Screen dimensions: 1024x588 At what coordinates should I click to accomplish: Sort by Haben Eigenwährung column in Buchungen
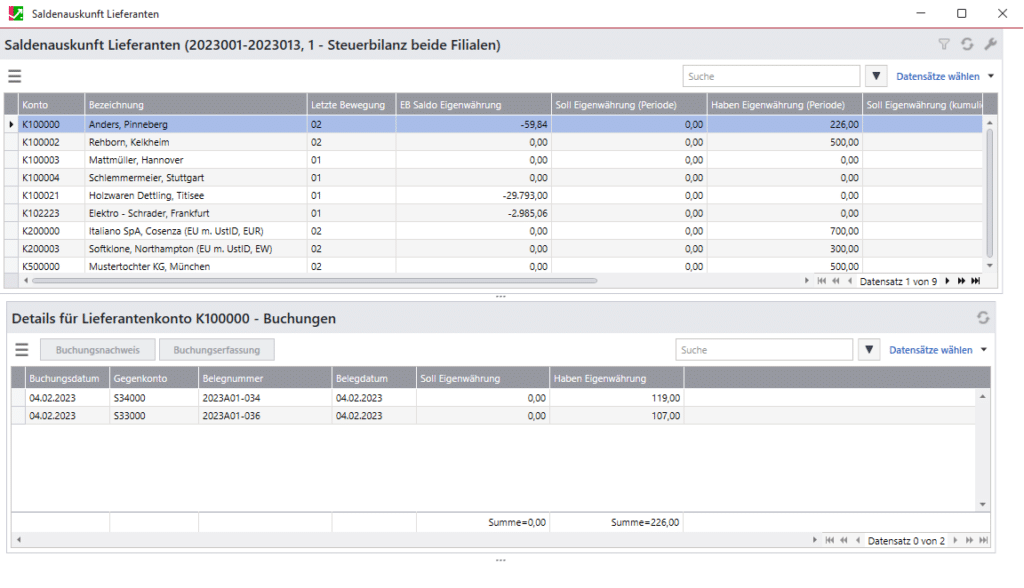point(616,378)
